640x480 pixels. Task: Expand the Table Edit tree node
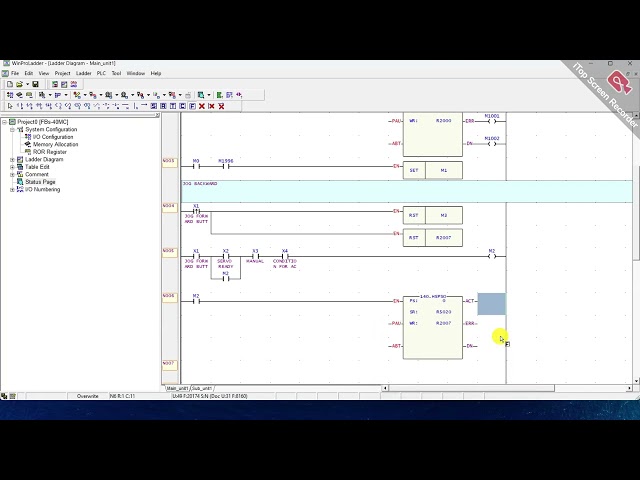[12, 167]
